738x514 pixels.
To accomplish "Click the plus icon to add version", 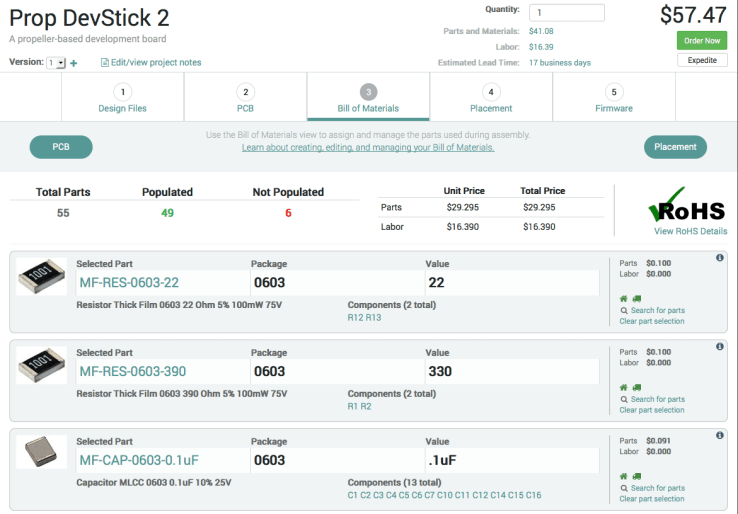I will (x=73, y=63).
